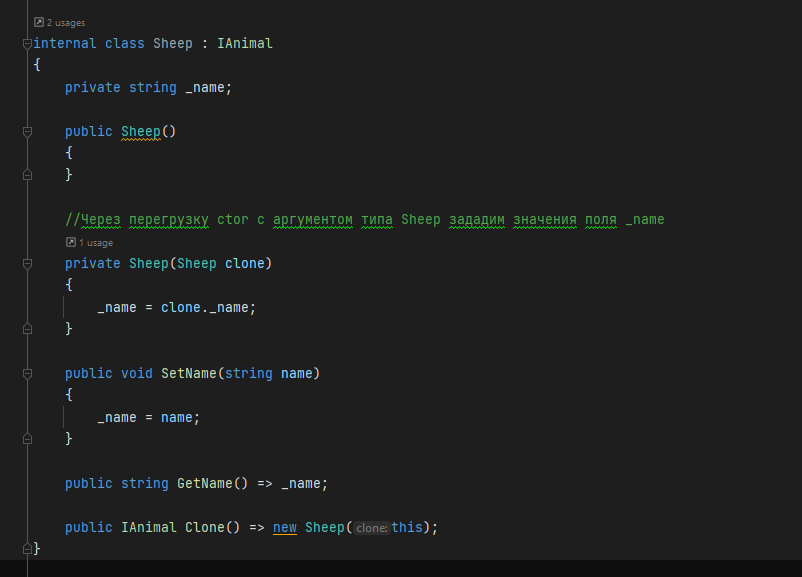
Task: Click fold end marker after '_name = clone._name;'
Action: (28, 329)
